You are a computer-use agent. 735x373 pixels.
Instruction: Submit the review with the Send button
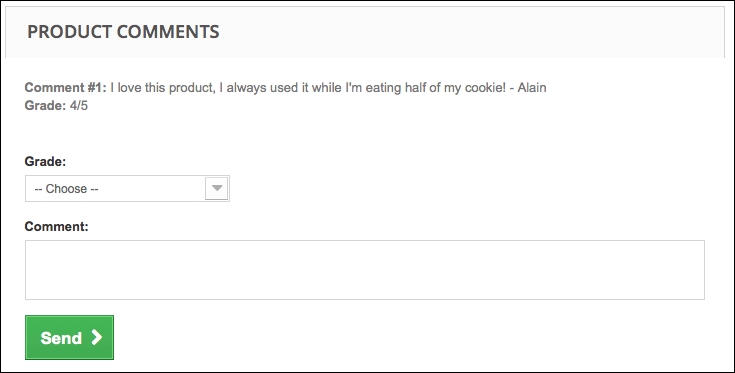(x=69, y=337)
